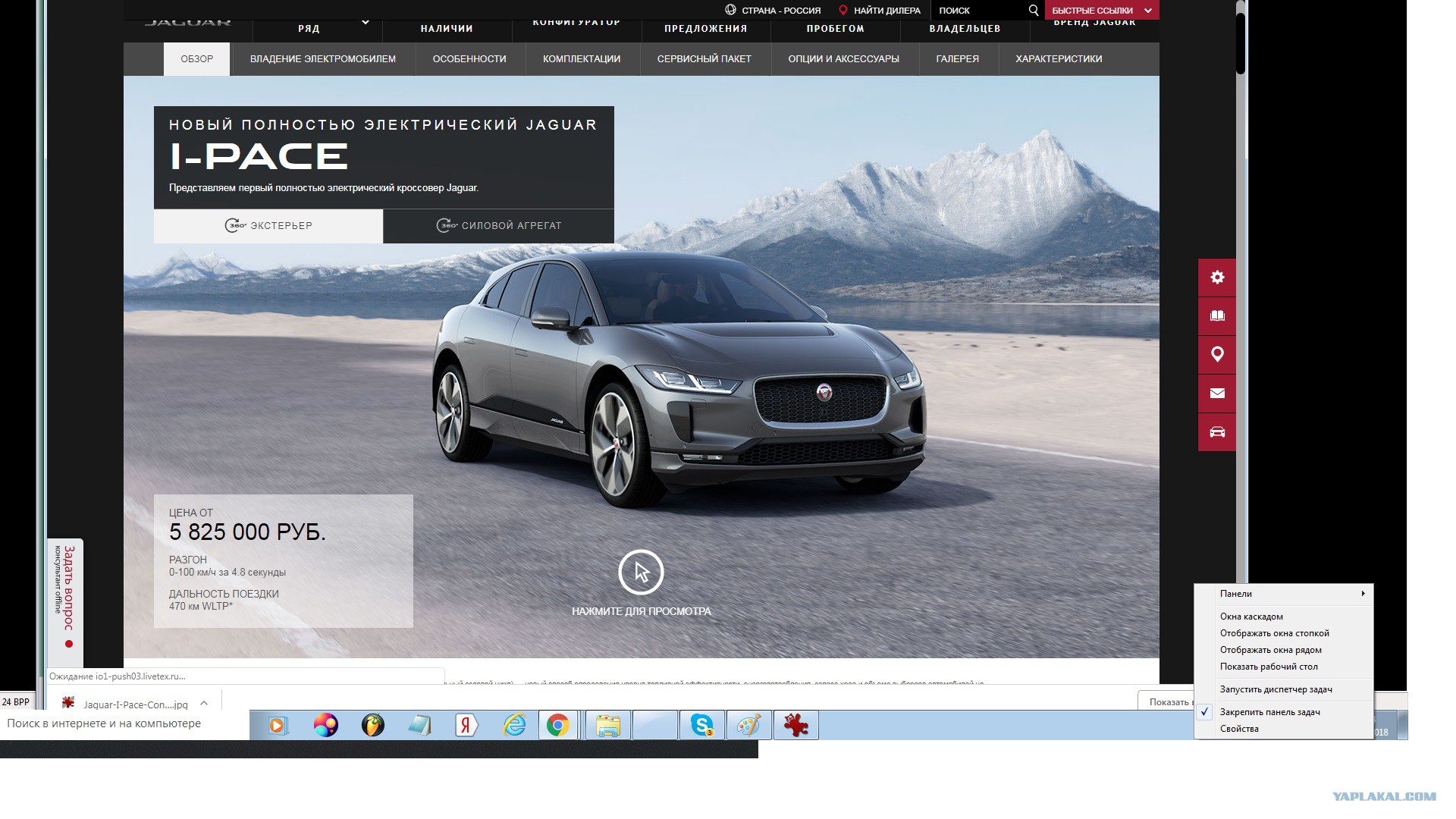Choose 'Показать рабочий стол' from menu
The height and width of the screenshot is (819, 1456).
[1283, 667]
